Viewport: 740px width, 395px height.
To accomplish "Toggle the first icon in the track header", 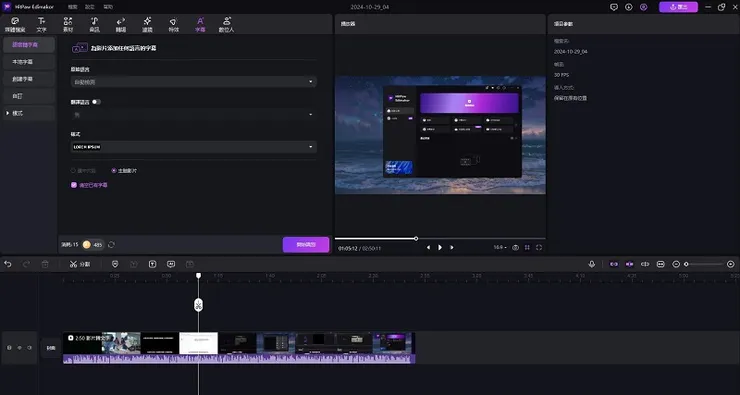I will [x=8, y=348].
